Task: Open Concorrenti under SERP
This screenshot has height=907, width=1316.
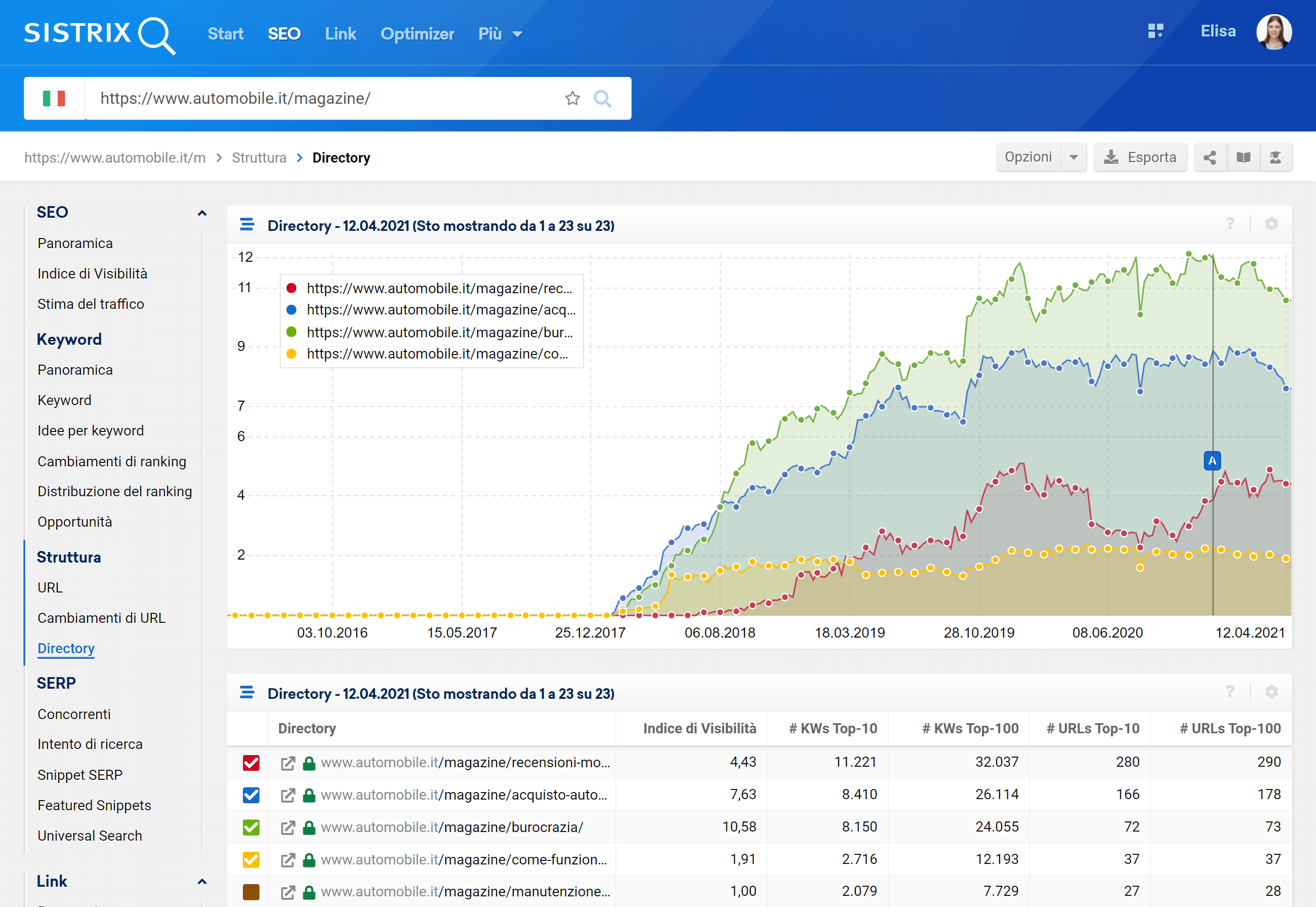Action: [x=74, y=715]
